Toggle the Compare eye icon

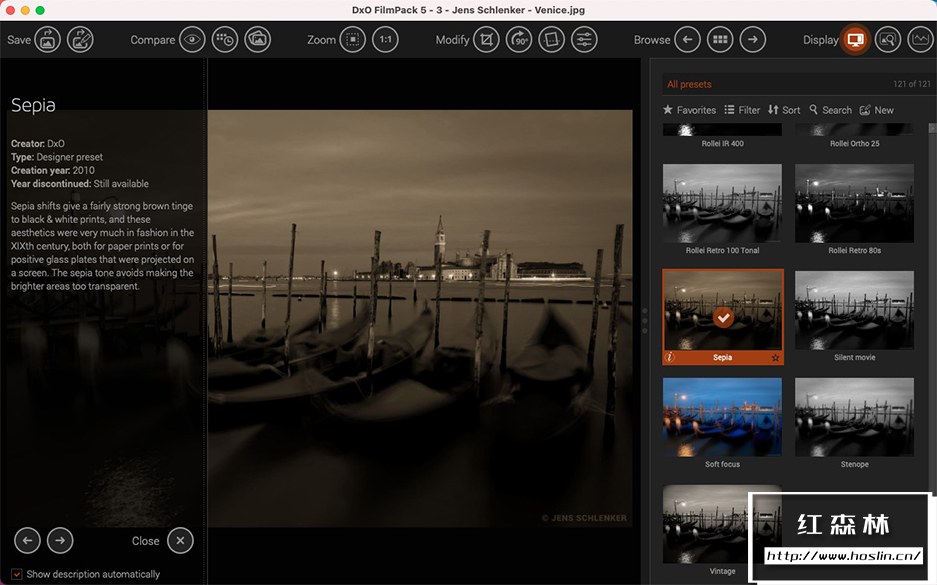[x=192, y=40]
